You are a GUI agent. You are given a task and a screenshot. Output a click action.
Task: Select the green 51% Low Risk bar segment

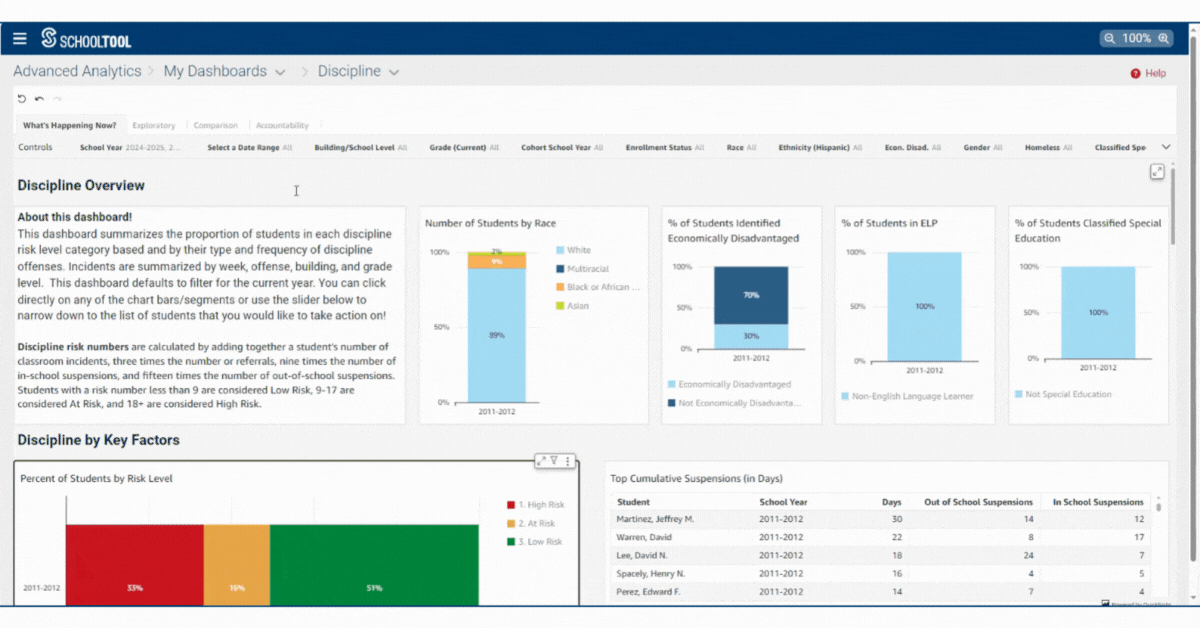(374, 564)
